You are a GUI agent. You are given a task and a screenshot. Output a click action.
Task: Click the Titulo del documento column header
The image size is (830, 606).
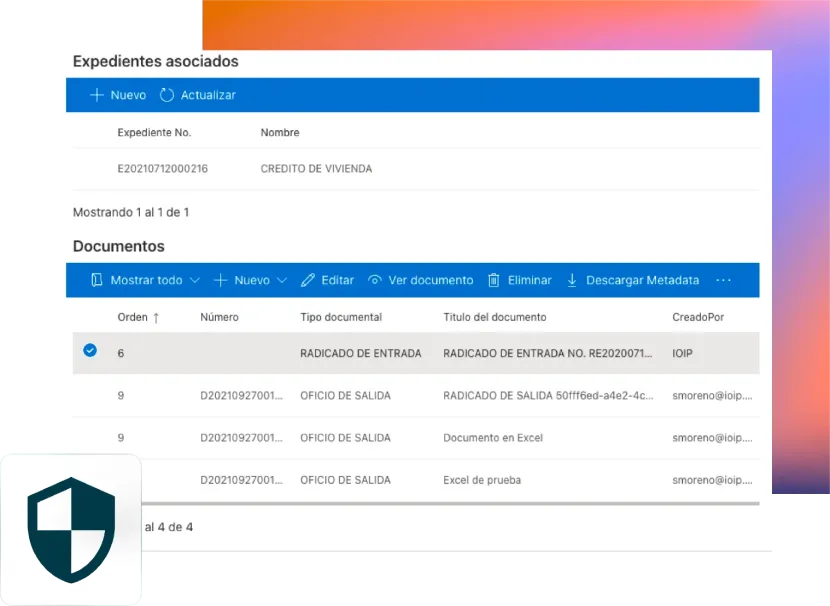(x=495, y=317)
